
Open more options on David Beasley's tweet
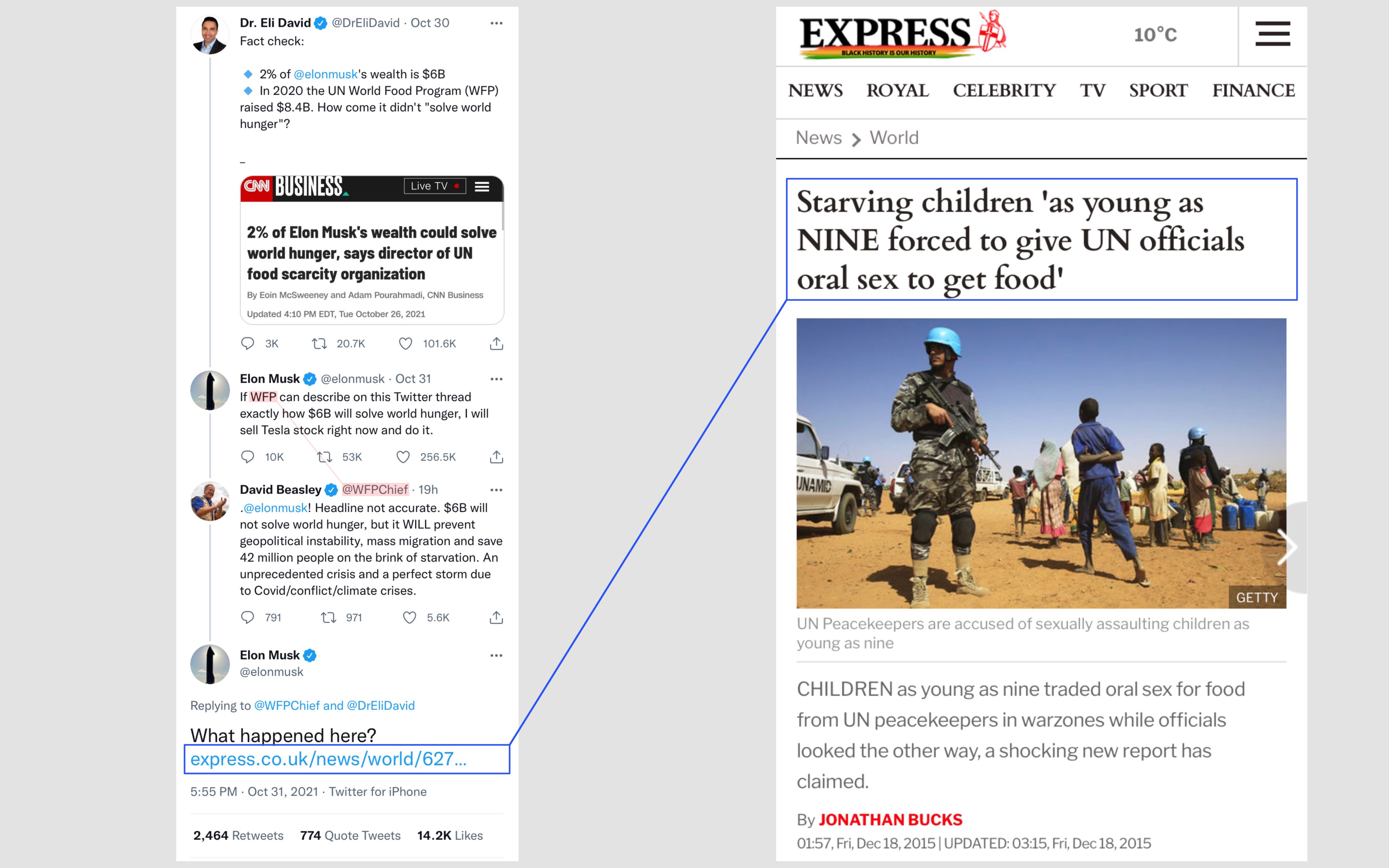click(496, 490)
